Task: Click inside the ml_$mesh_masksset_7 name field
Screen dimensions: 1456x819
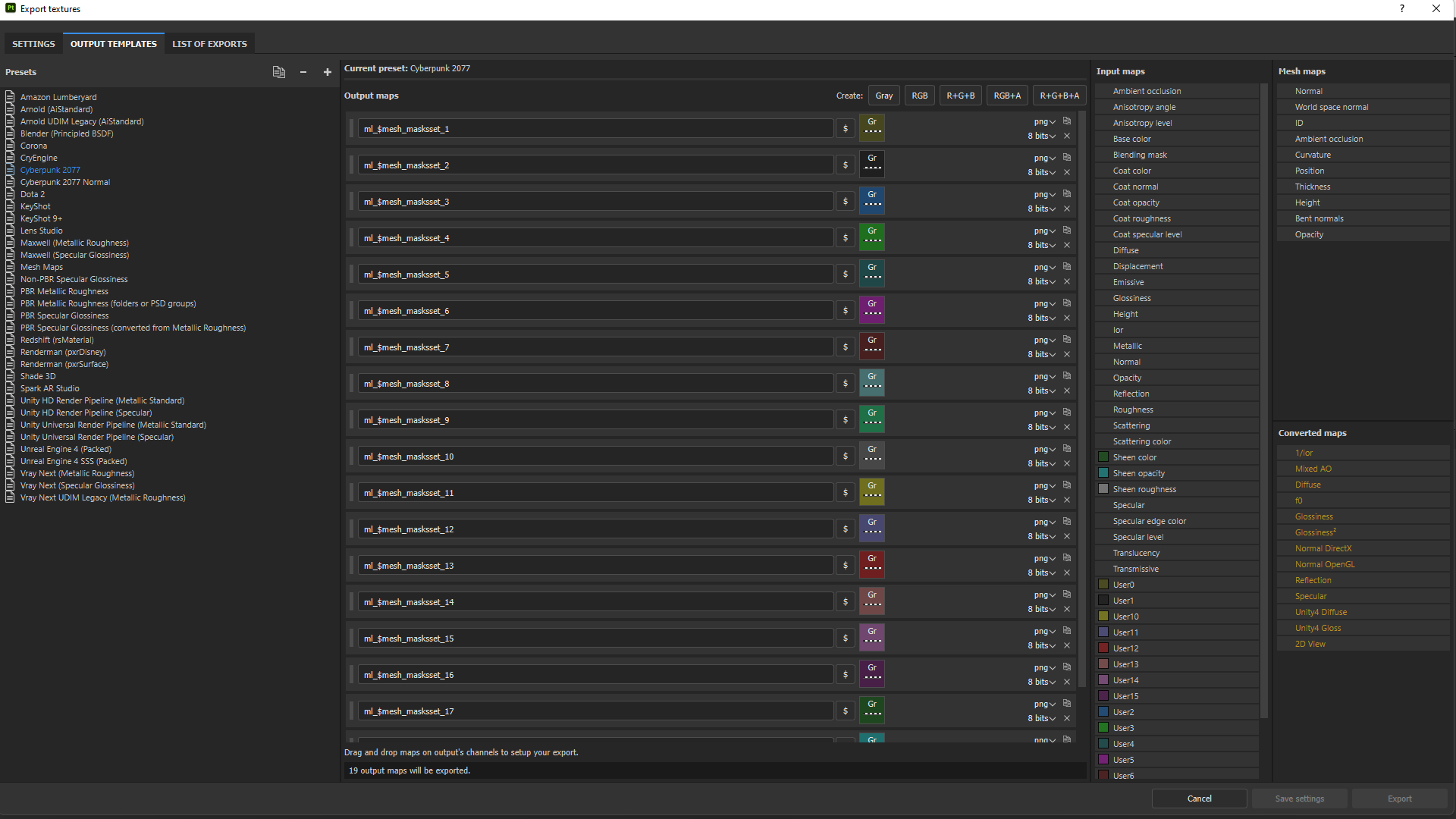Action: pos(591,347)
